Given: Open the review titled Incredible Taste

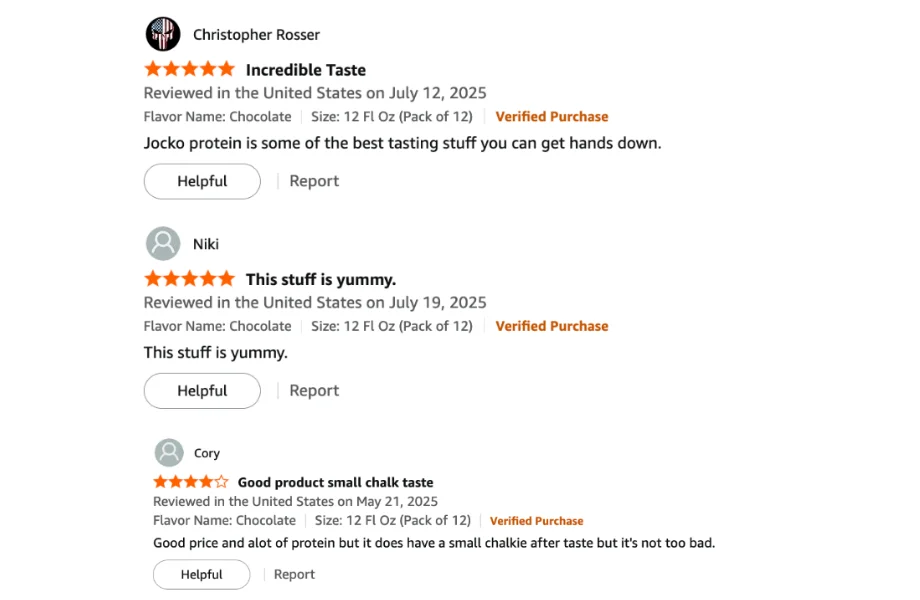Looking at the screenshot, I should tap(306, 69).
